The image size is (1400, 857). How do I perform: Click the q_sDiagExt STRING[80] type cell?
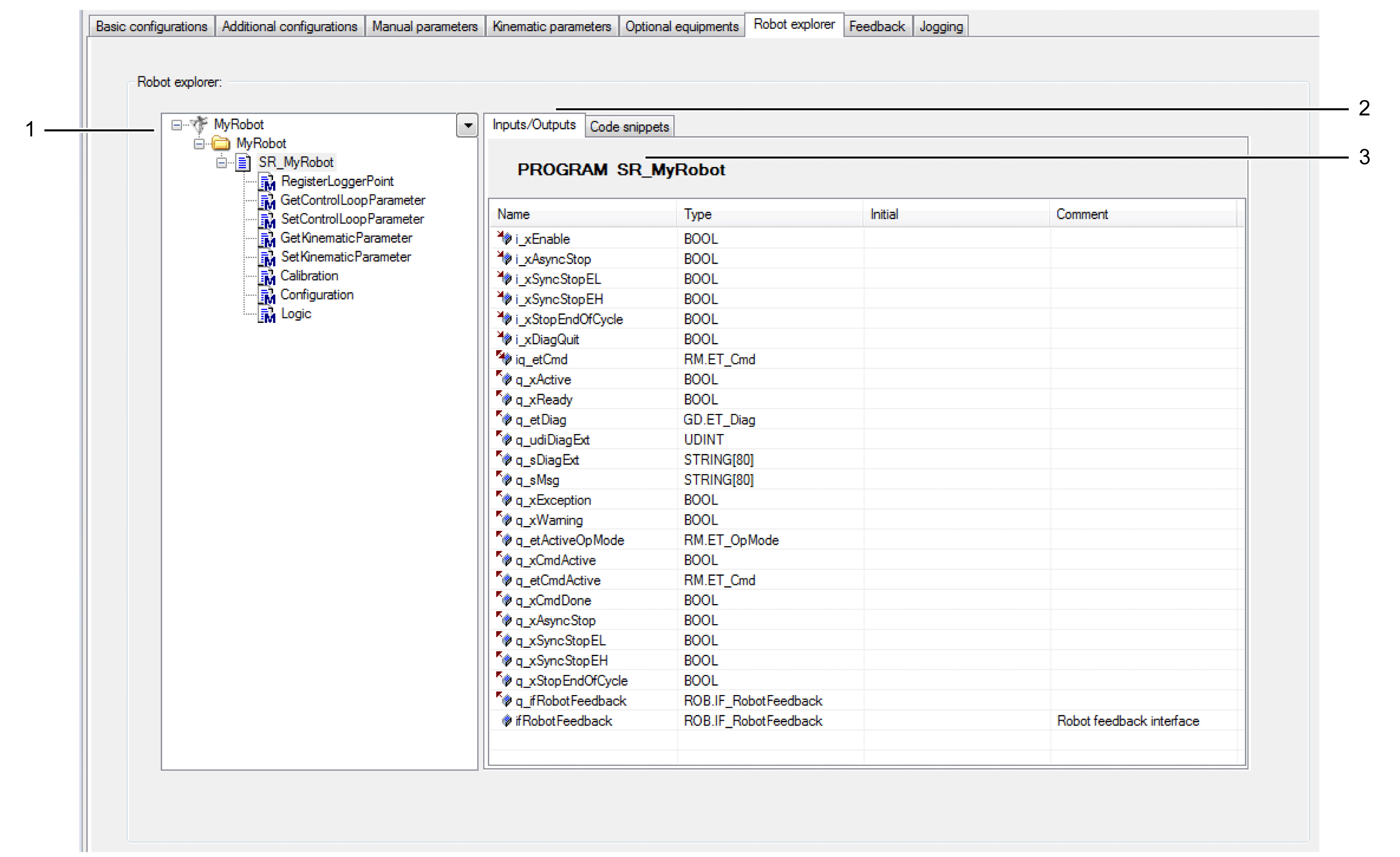coord(718,459)
